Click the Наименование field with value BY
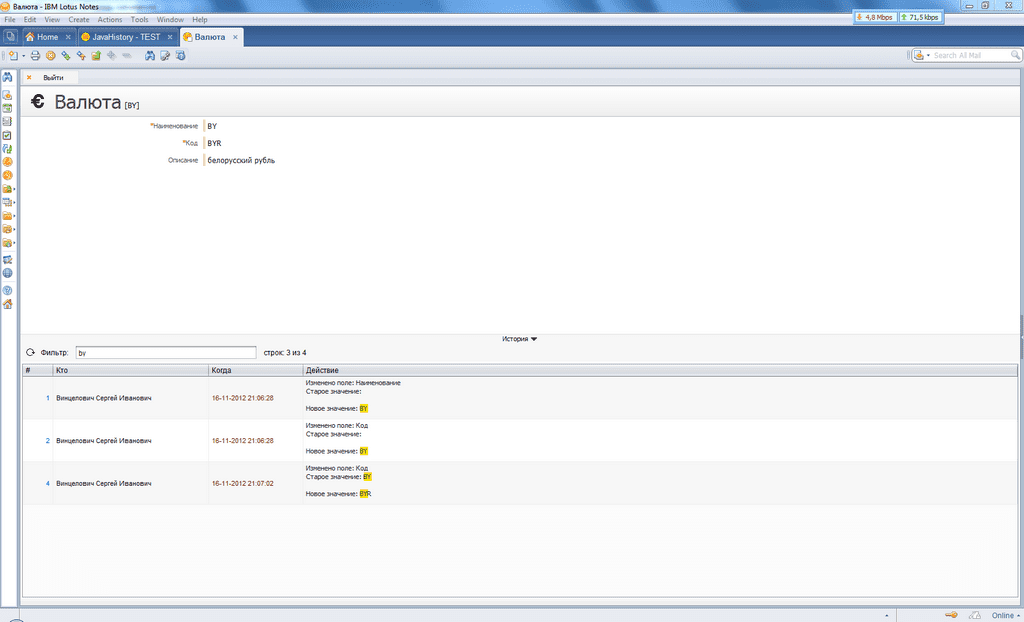The width and height of the screenshot is (1024, 622). [x=212, y=126]
